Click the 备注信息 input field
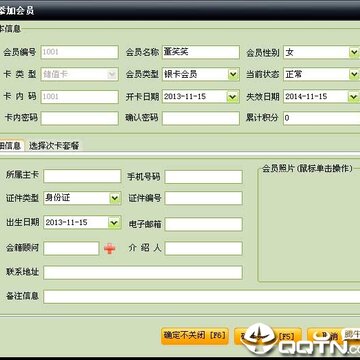Image resolution: width=360 pixels, height=360 pixels. click(202, 296)
